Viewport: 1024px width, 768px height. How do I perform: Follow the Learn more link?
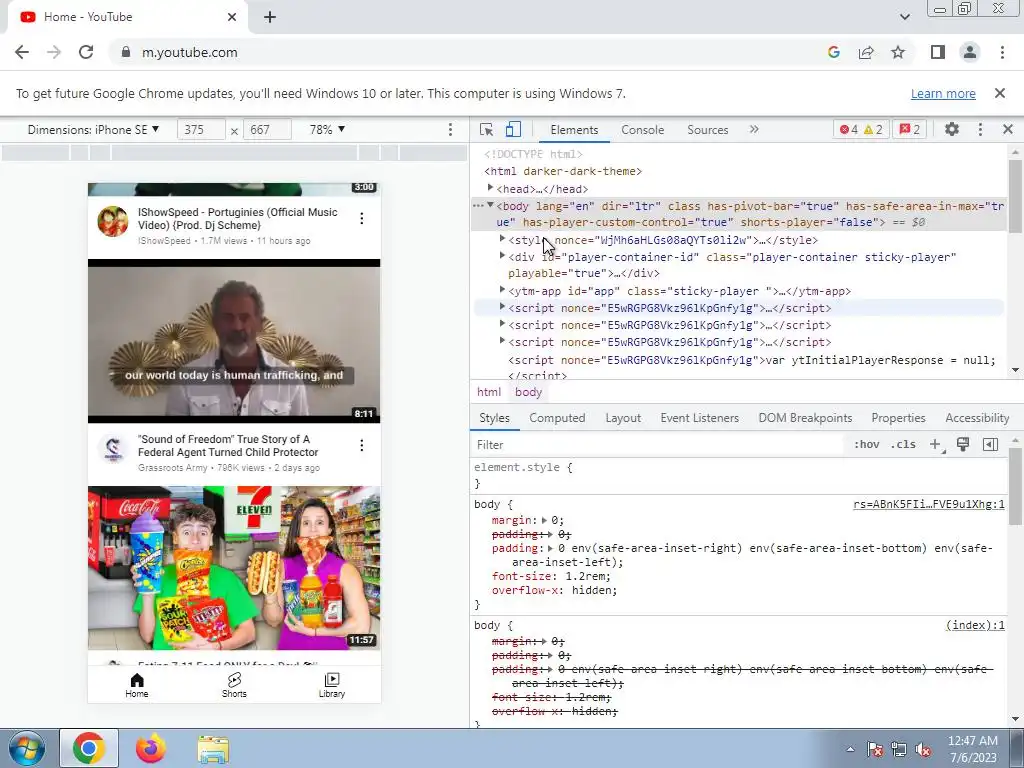click(x=943, y=93)
